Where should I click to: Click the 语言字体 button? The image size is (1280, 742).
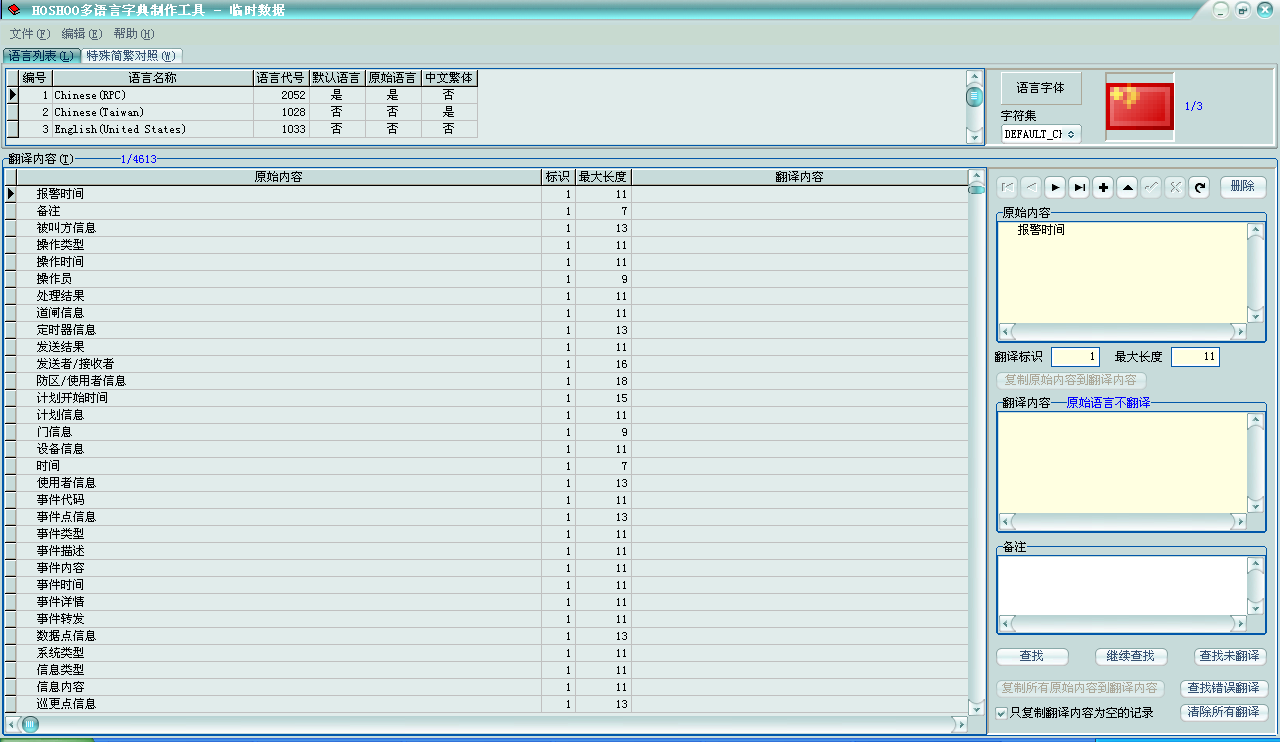pos(1041,88)
